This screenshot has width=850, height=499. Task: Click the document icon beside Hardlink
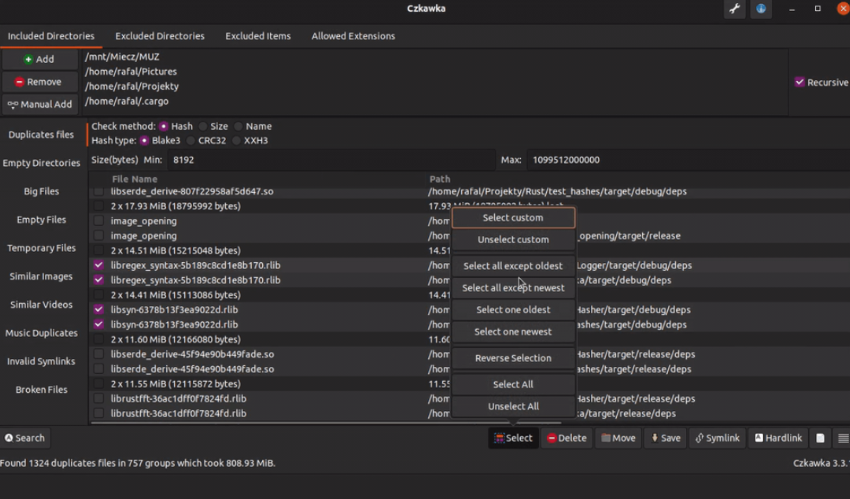pyautogui.click(x=820, y=438)
